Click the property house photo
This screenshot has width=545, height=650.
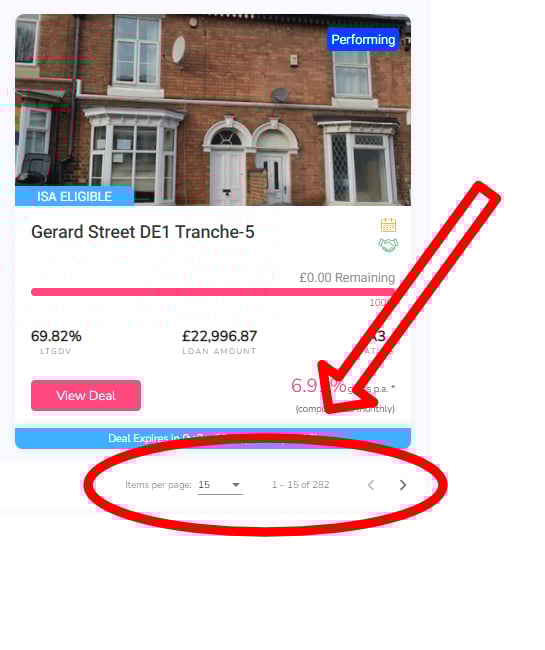pyautogui.click(x=213, y=110)
